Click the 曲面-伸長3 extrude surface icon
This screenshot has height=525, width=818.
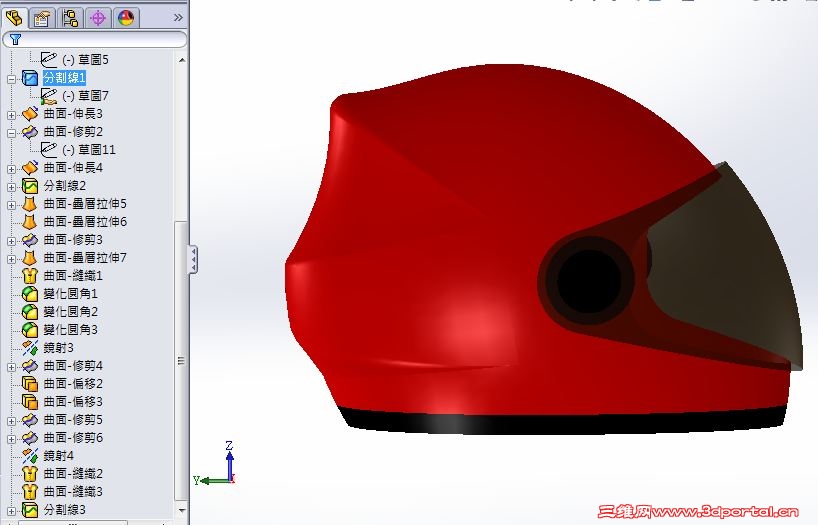pos(30,114)
